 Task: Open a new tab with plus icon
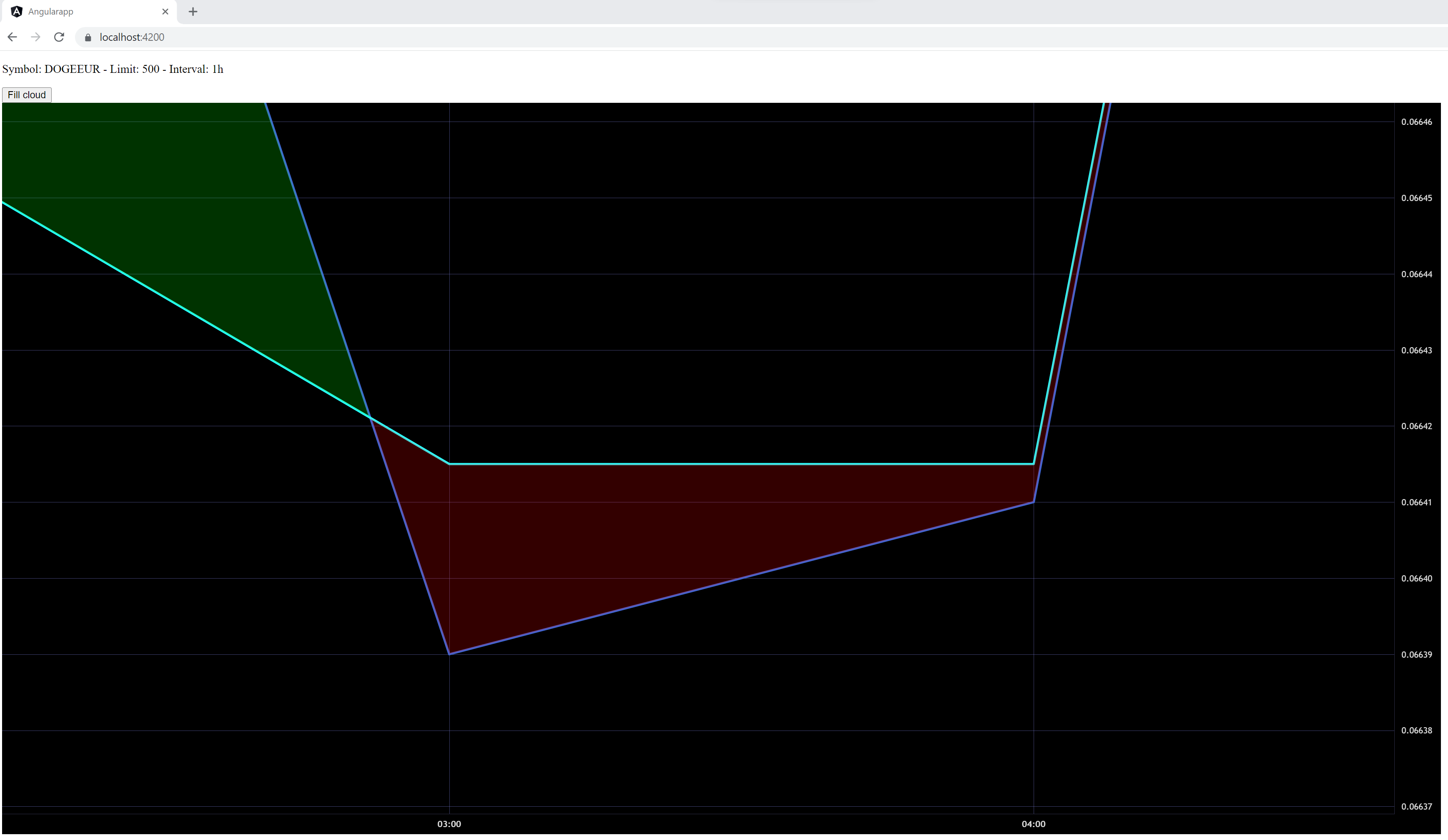tap(193, 12)
